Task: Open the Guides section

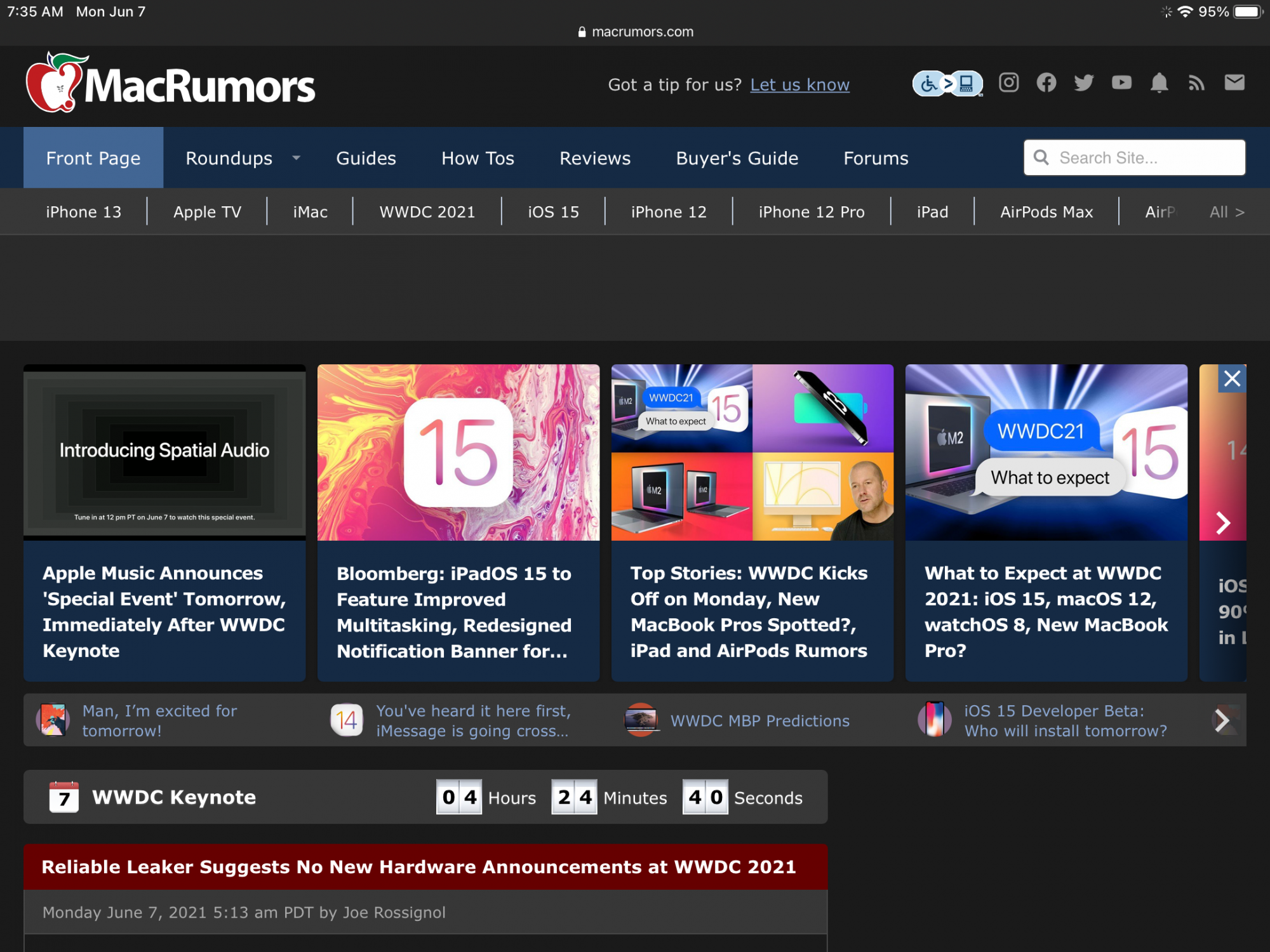Action: (x=366, y=157)
